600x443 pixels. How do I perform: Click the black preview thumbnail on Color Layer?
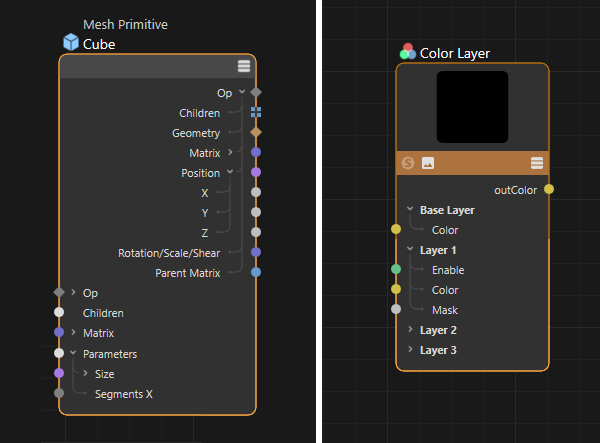[472, 106]
